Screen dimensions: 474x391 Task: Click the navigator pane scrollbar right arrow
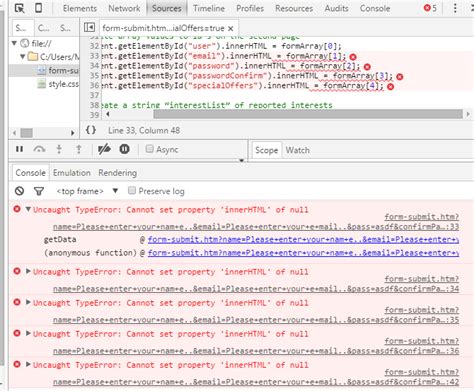(72, 133)
